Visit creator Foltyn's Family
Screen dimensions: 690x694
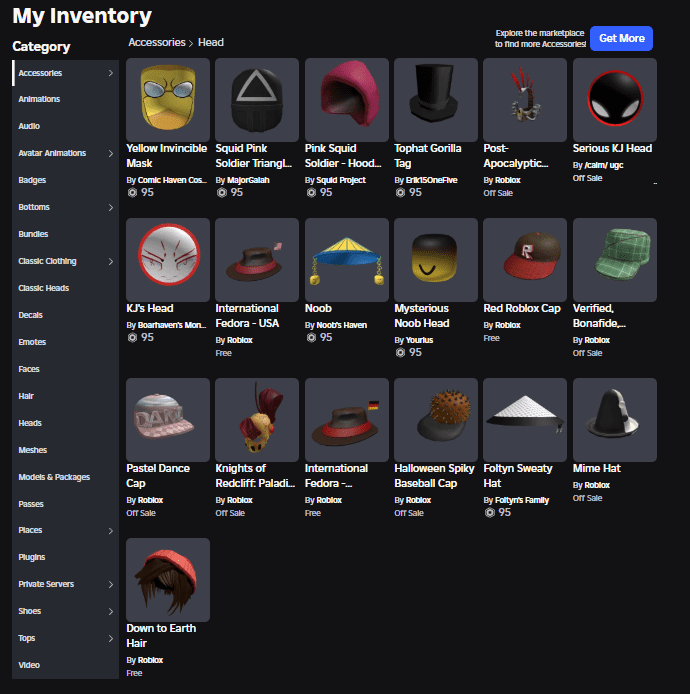click(522, 500)
